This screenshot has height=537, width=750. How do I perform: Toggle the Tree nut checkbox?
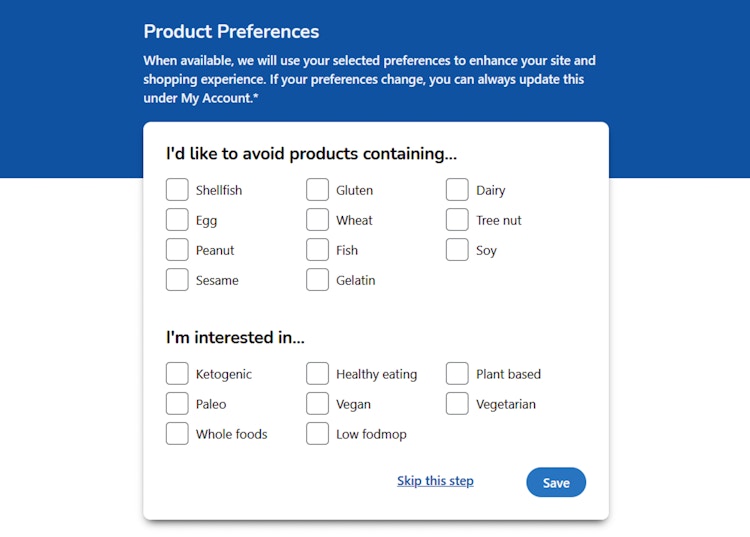pyautogui.click(x=457, y=220)
